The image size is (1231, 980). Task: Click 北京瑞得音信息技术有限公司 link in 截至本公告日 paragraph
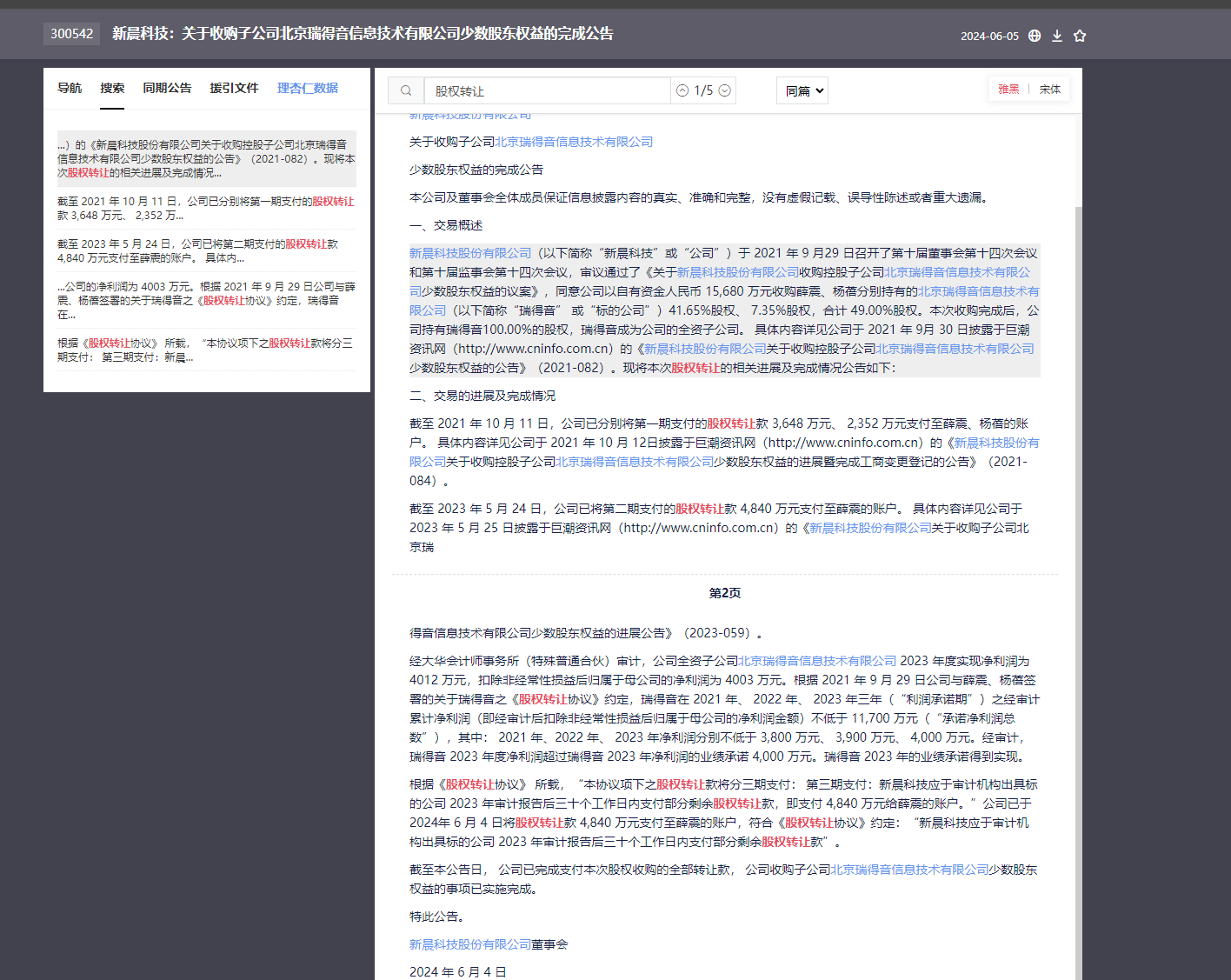coord(909,870)
